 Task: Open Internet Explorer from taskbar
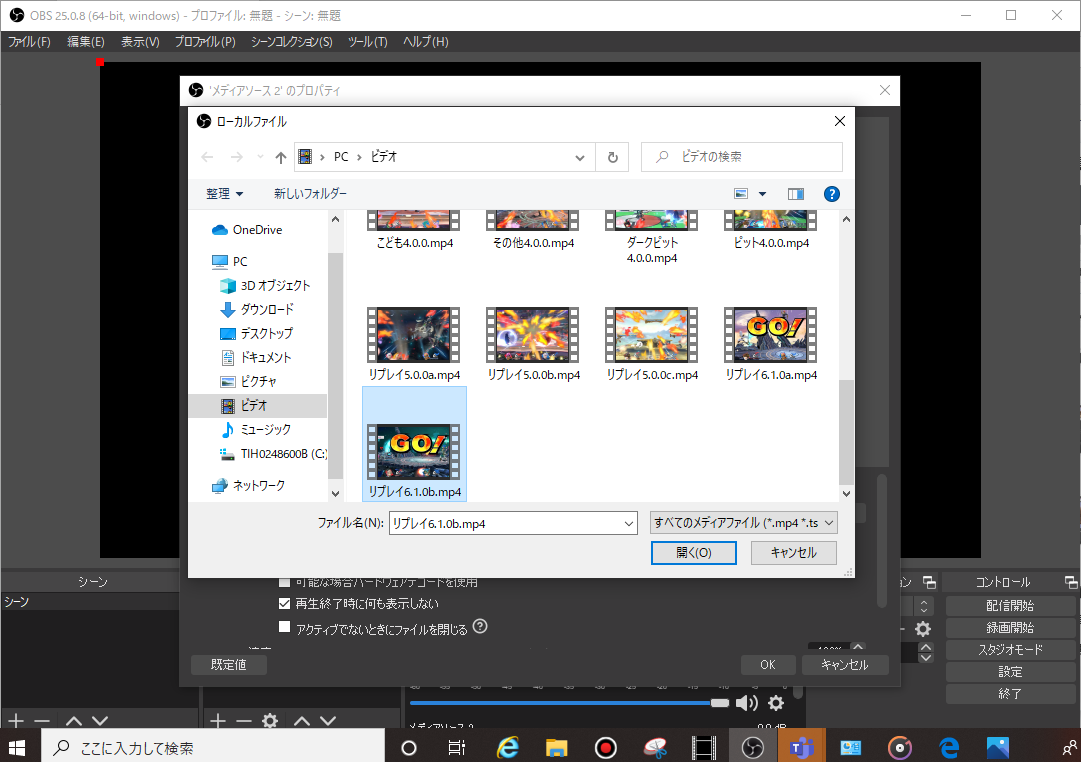tap(508, 748)
